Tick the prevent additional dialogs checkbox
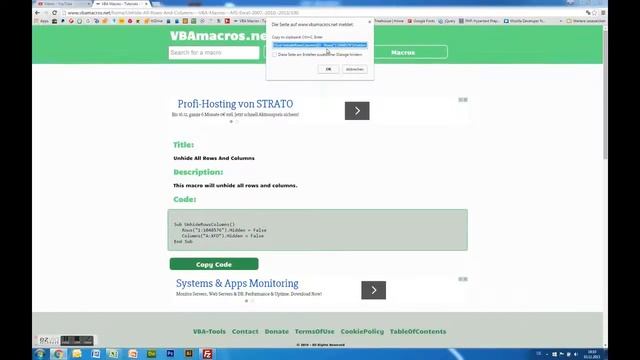This screenshot has height=360, width=640. point(274,54)
